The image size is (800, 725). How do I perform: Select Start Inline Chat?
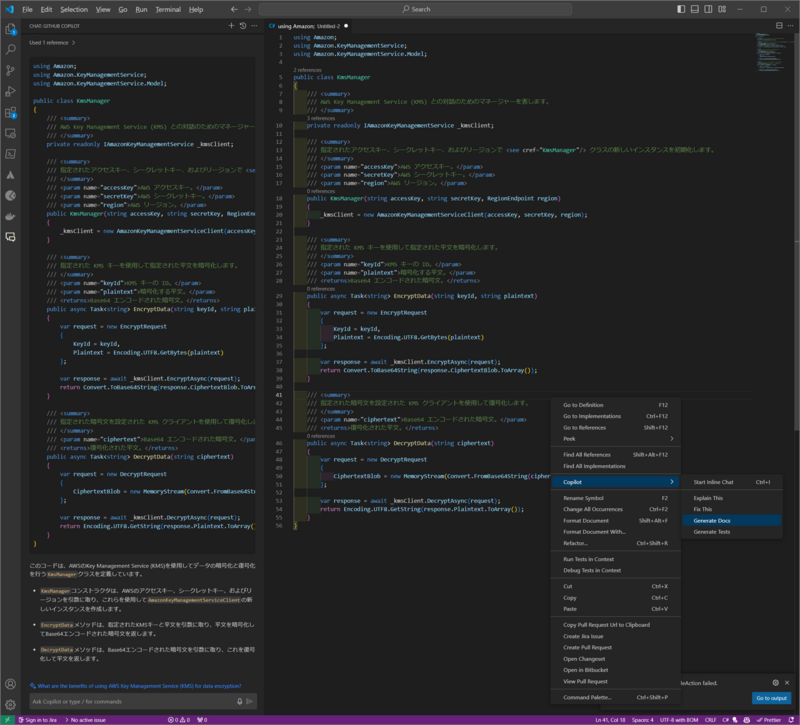pyautogui.click(x=732, y=482)
